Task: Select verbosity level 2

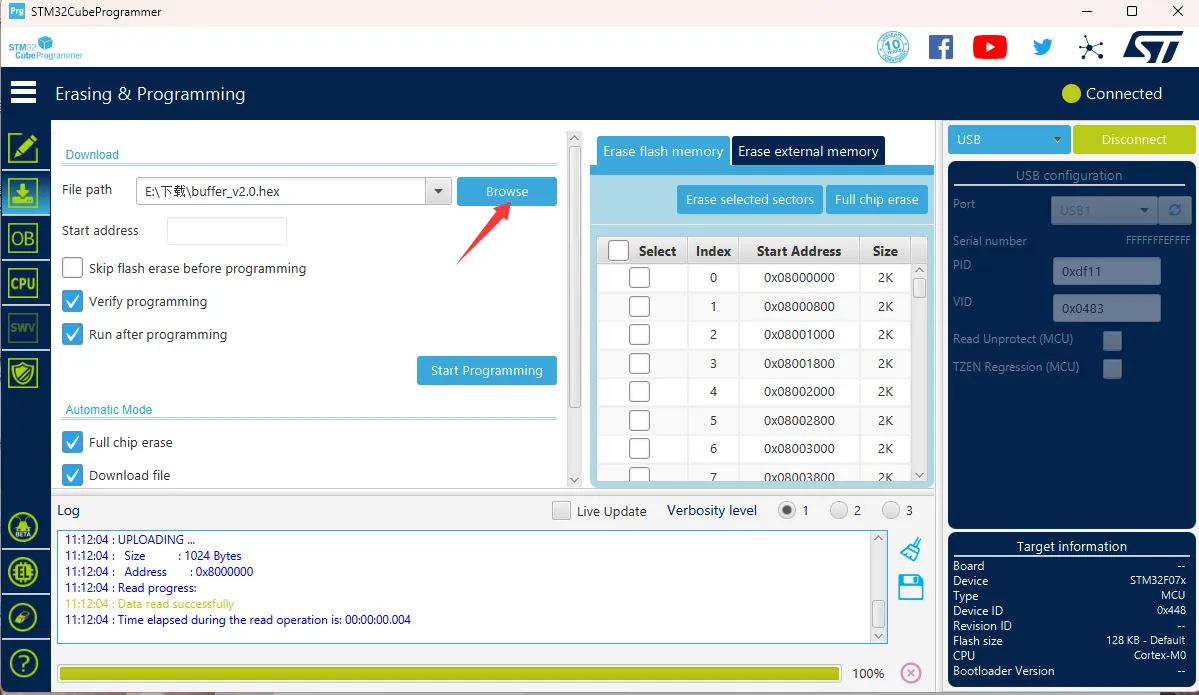Action: coord(838,510)
